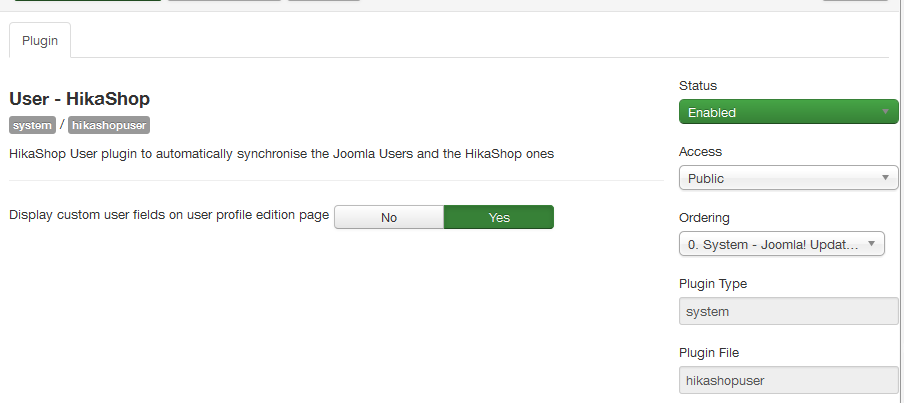
Task: Click the Plugin Type field containing 'system'
Action: tap(788, 311)
